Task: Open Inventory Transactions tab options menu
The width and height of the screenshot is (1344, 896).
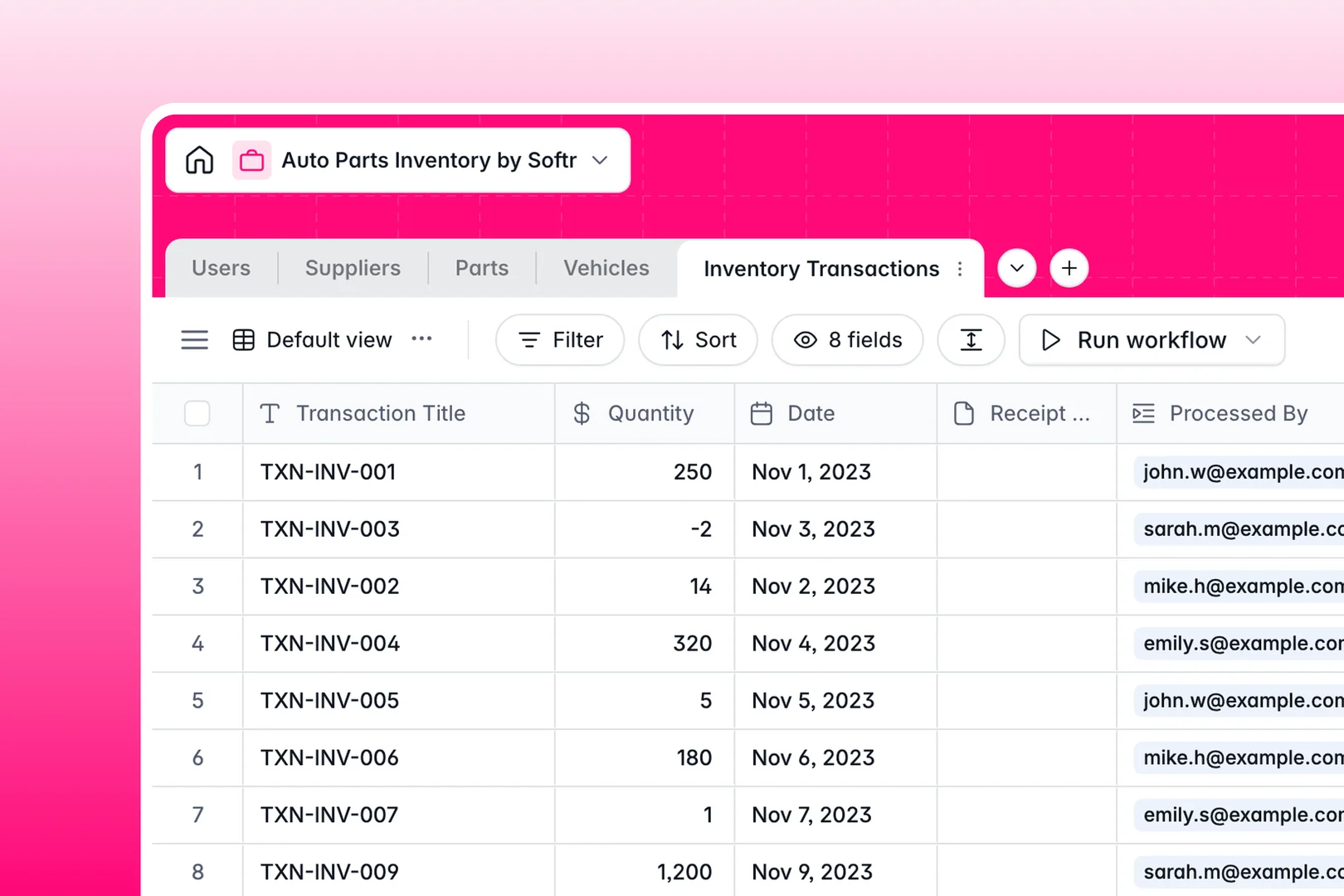Action: coord(960,269)
